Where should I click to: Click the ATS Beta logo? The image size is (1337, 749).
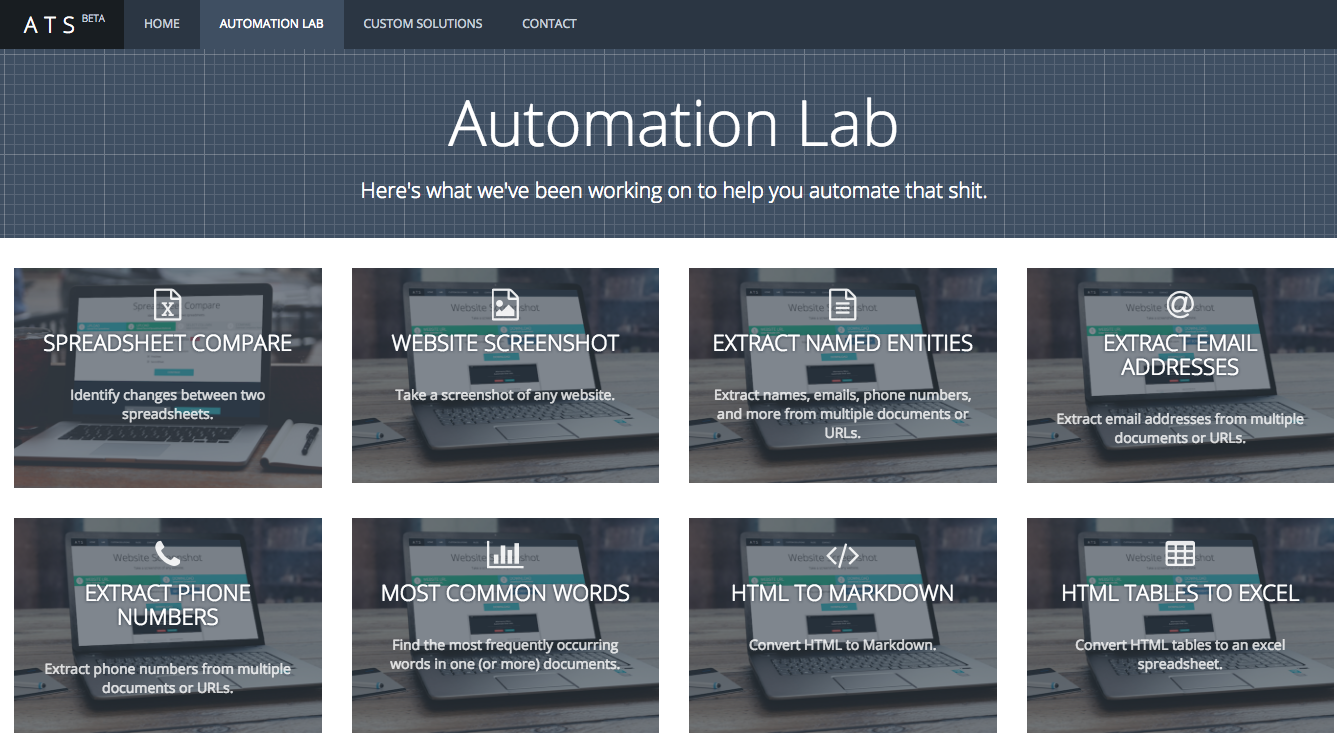click(63, 24)
